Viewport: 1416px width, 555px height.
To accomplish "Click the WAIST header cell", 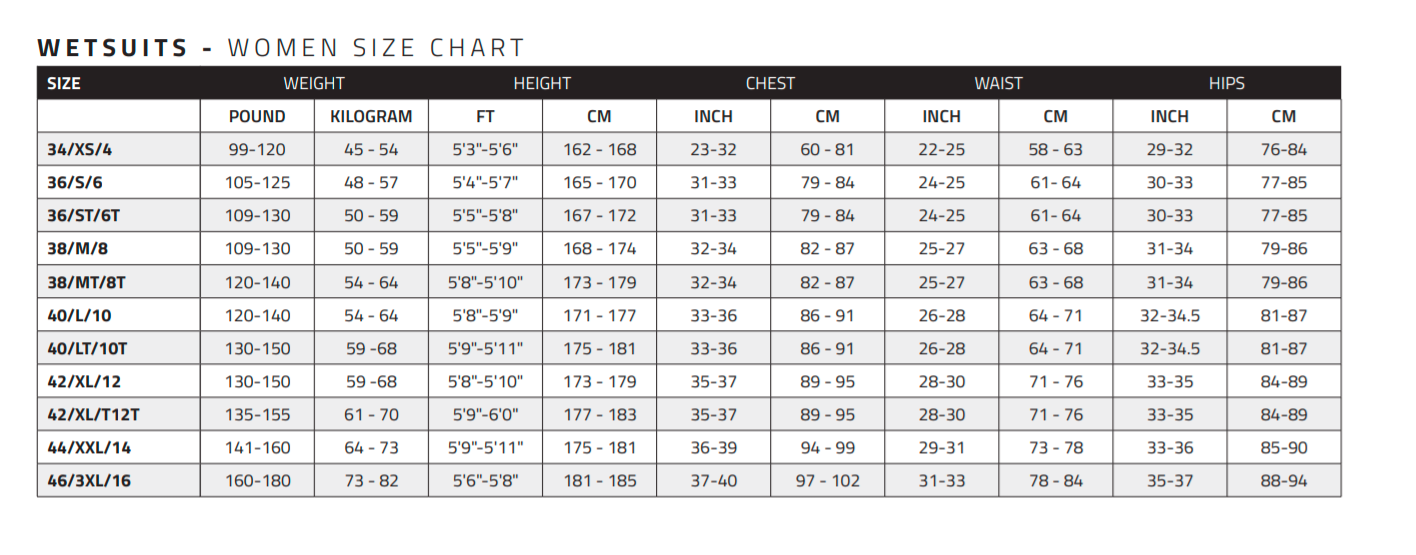I will click(998, 84).
